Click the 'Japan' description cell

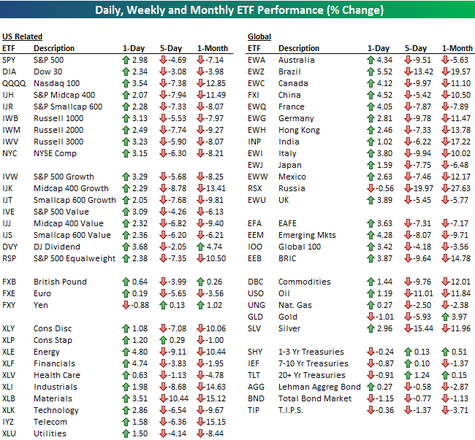click(x=290, y=165)
